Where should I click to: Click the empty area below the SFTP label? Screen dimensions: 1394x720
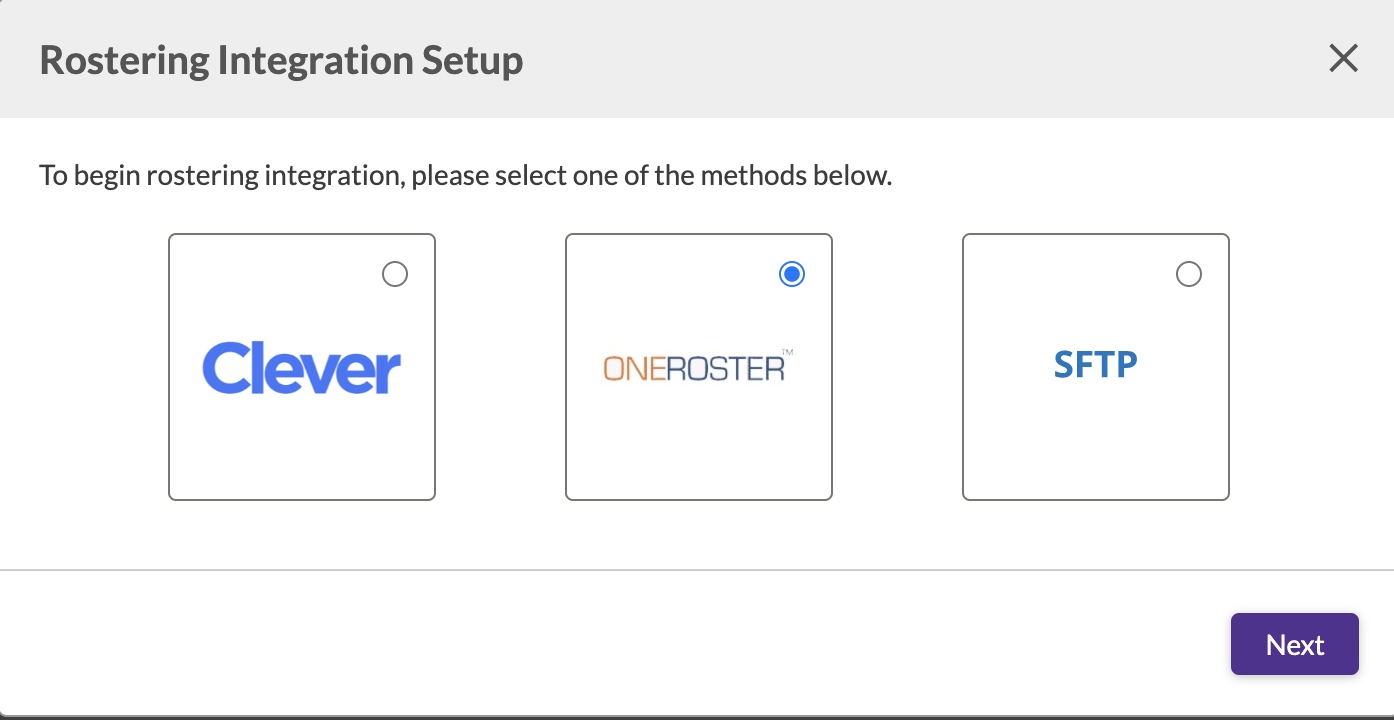1095,450
